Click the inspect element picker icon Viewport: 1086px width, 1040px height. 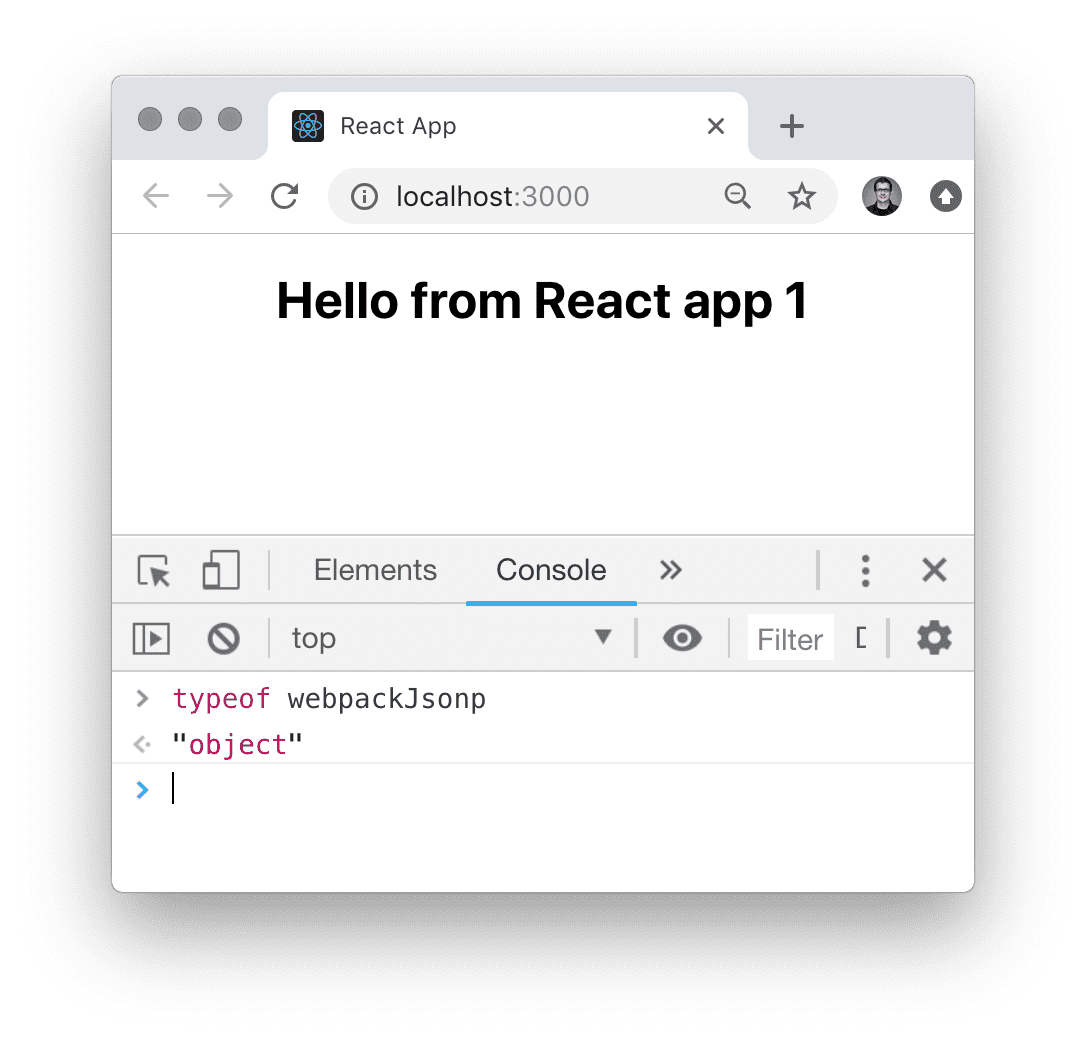(154, 570)
